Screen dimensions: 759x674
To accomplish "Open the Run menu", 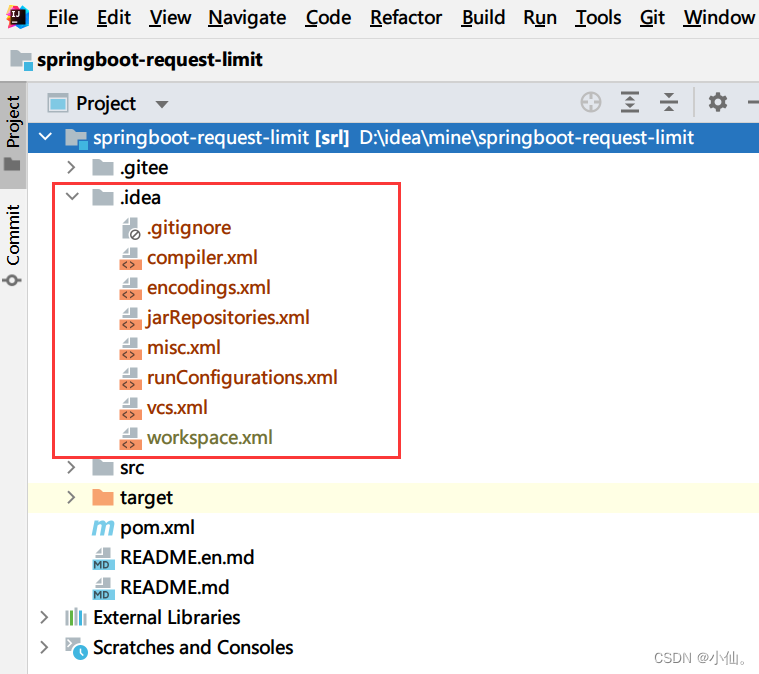I will [x=540, y=18].
